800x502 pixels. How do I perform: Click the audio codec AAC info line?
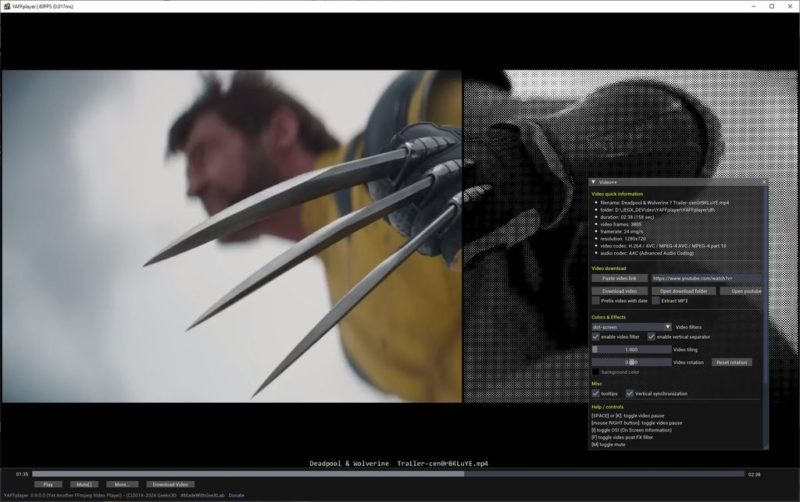646,253
